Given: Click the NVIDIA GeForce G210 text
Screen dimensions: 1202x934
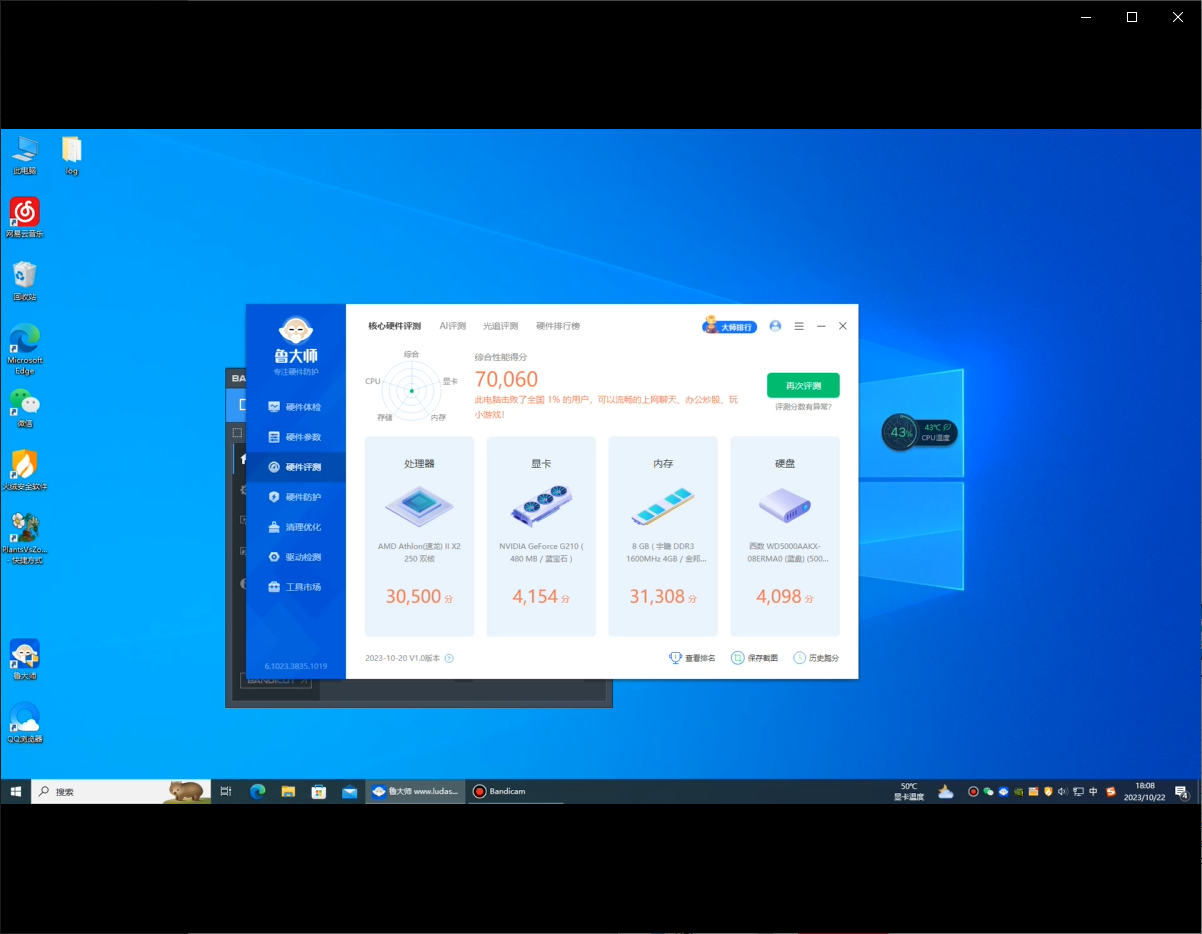Looking at the screenshot, I should (x=541, y=552).
